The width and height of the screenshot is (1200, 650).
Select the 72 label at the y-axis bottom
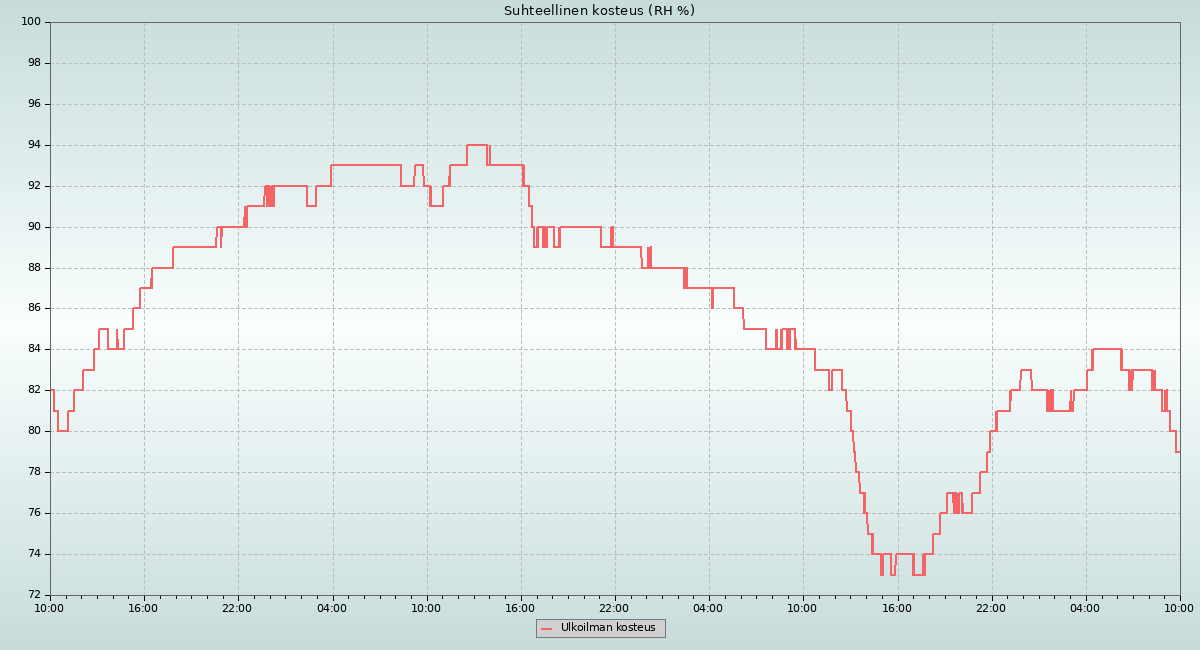(x=34, y=595)
